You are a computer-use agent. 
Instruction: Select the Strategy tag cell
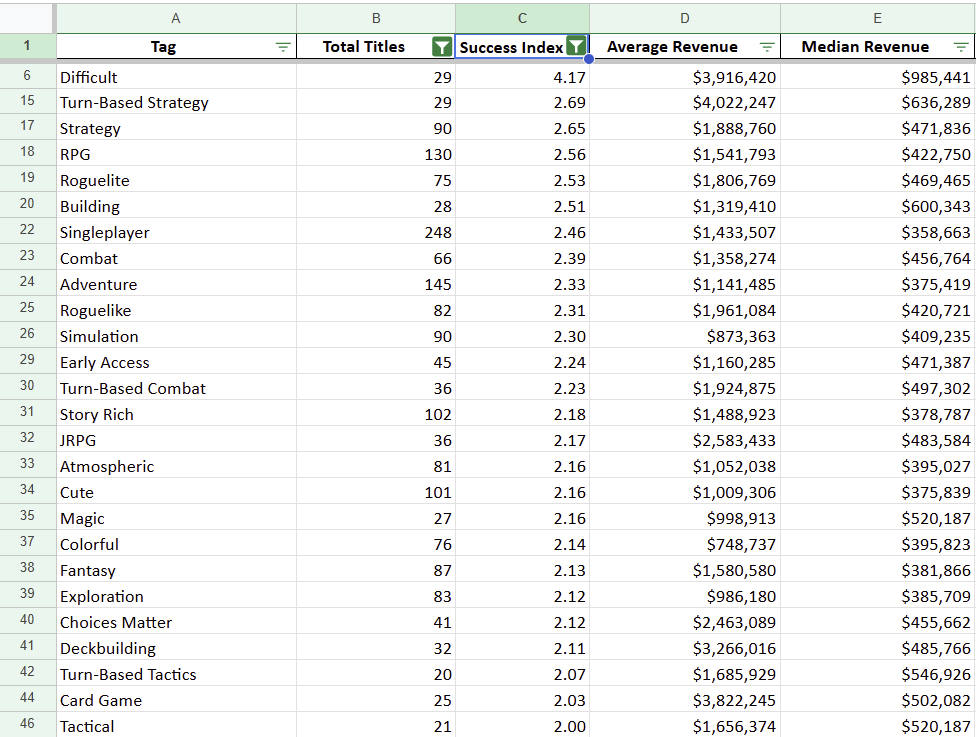click(176, 128)
